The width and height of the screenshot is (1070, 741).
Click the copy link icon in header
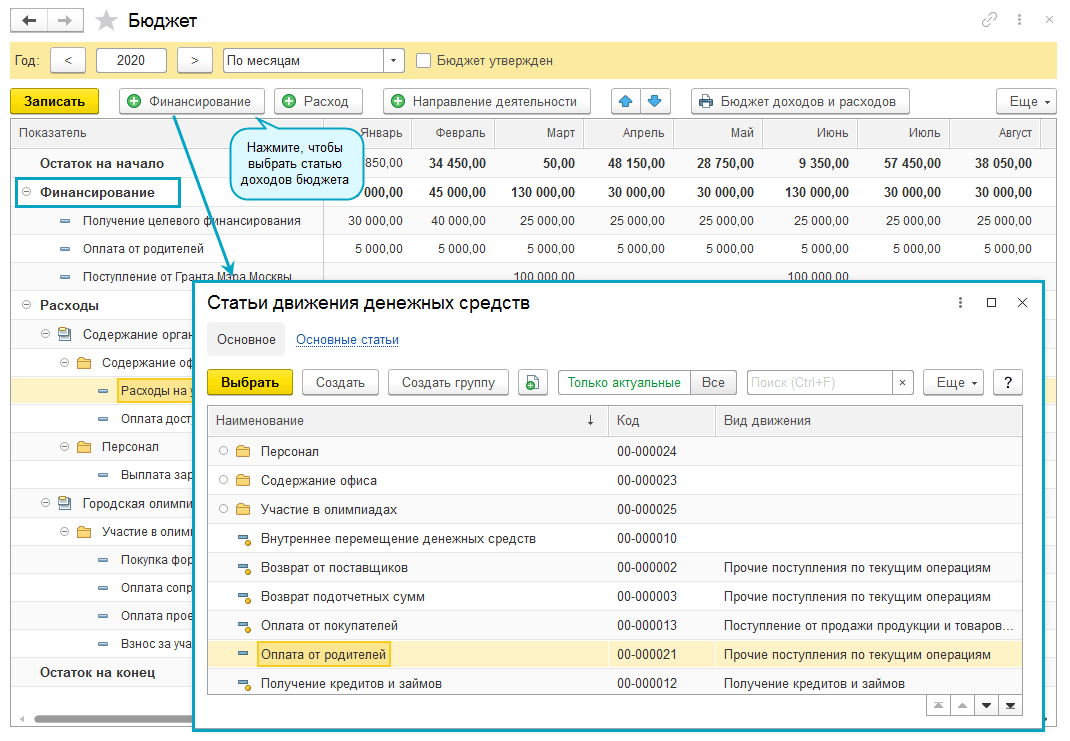(990, 20)
